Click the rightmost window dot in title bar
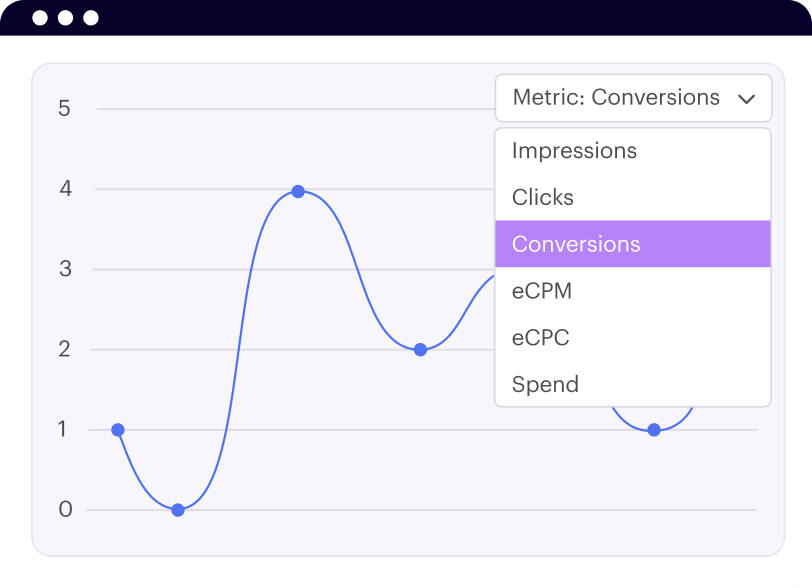812x588 pixels. [x=91, y=18]
